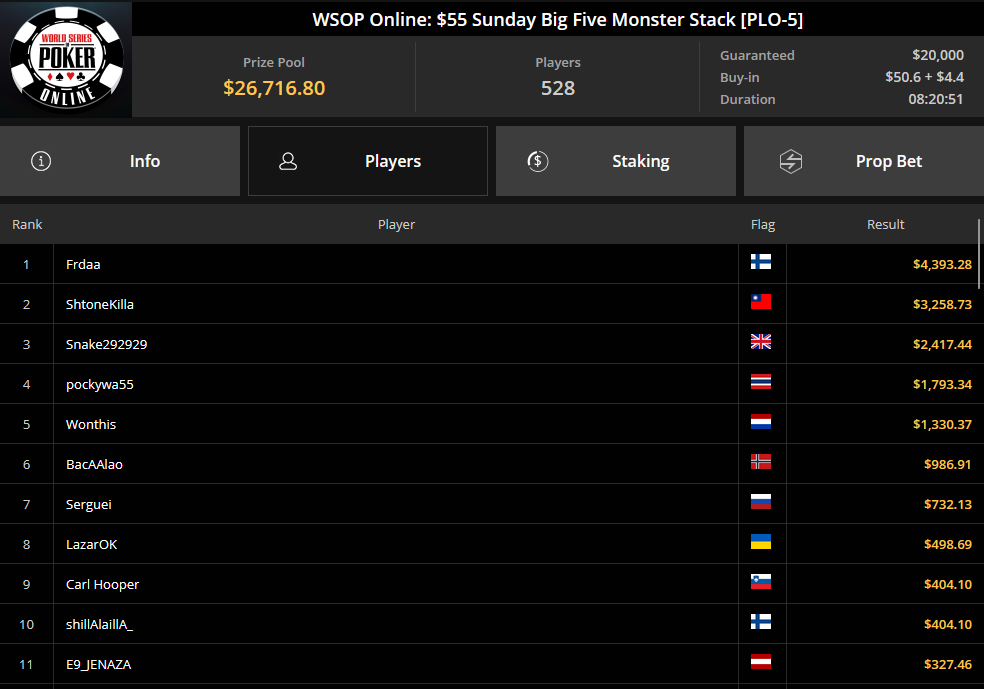Click the UK flag for Snake292929
The width and height of the screenshot is (984, 689).
[761, 342]
